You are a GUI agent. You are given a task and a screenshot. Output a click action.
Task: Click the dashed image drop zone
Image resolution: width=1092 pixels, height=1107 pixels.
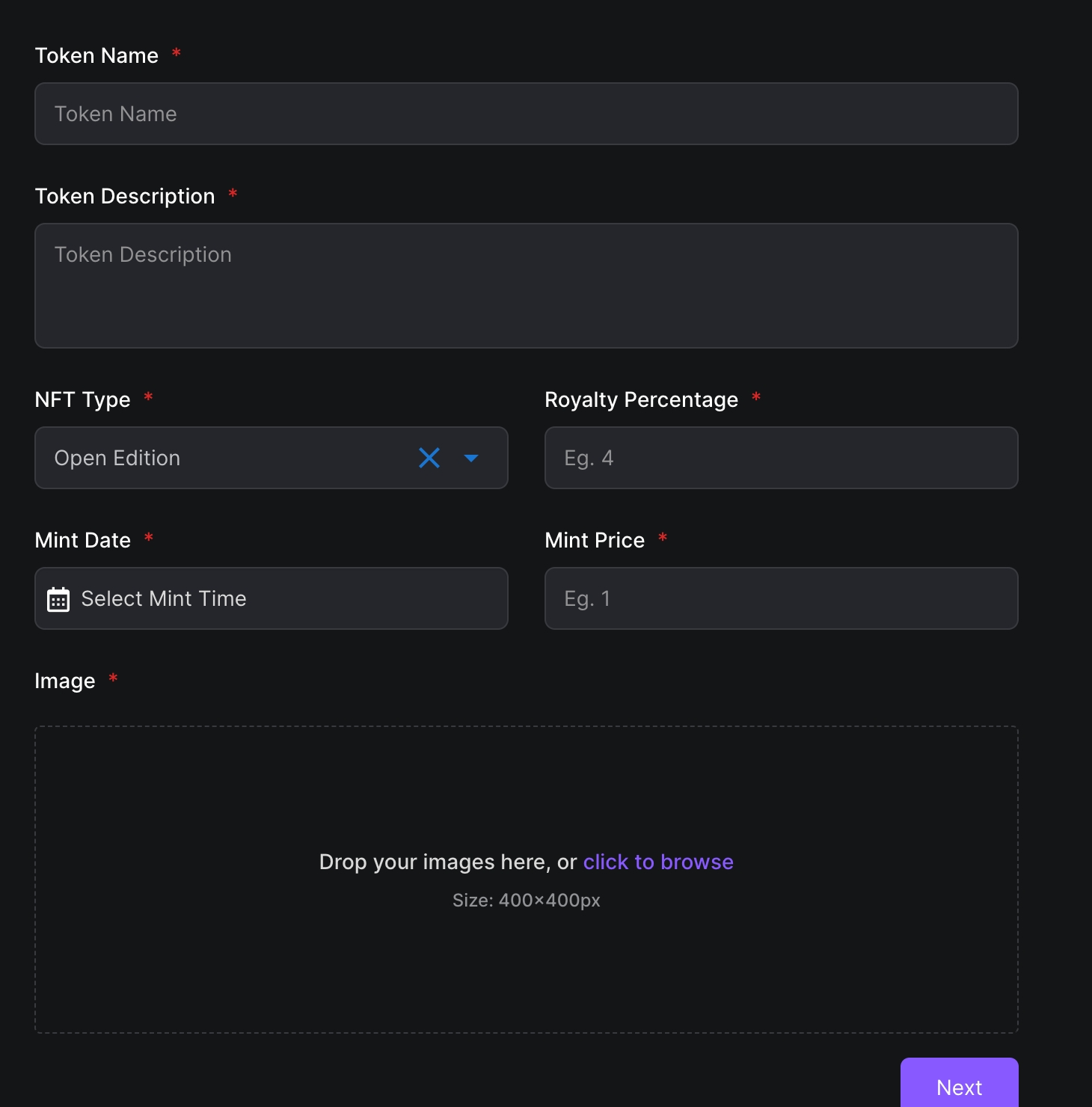(x=526, y=793)
